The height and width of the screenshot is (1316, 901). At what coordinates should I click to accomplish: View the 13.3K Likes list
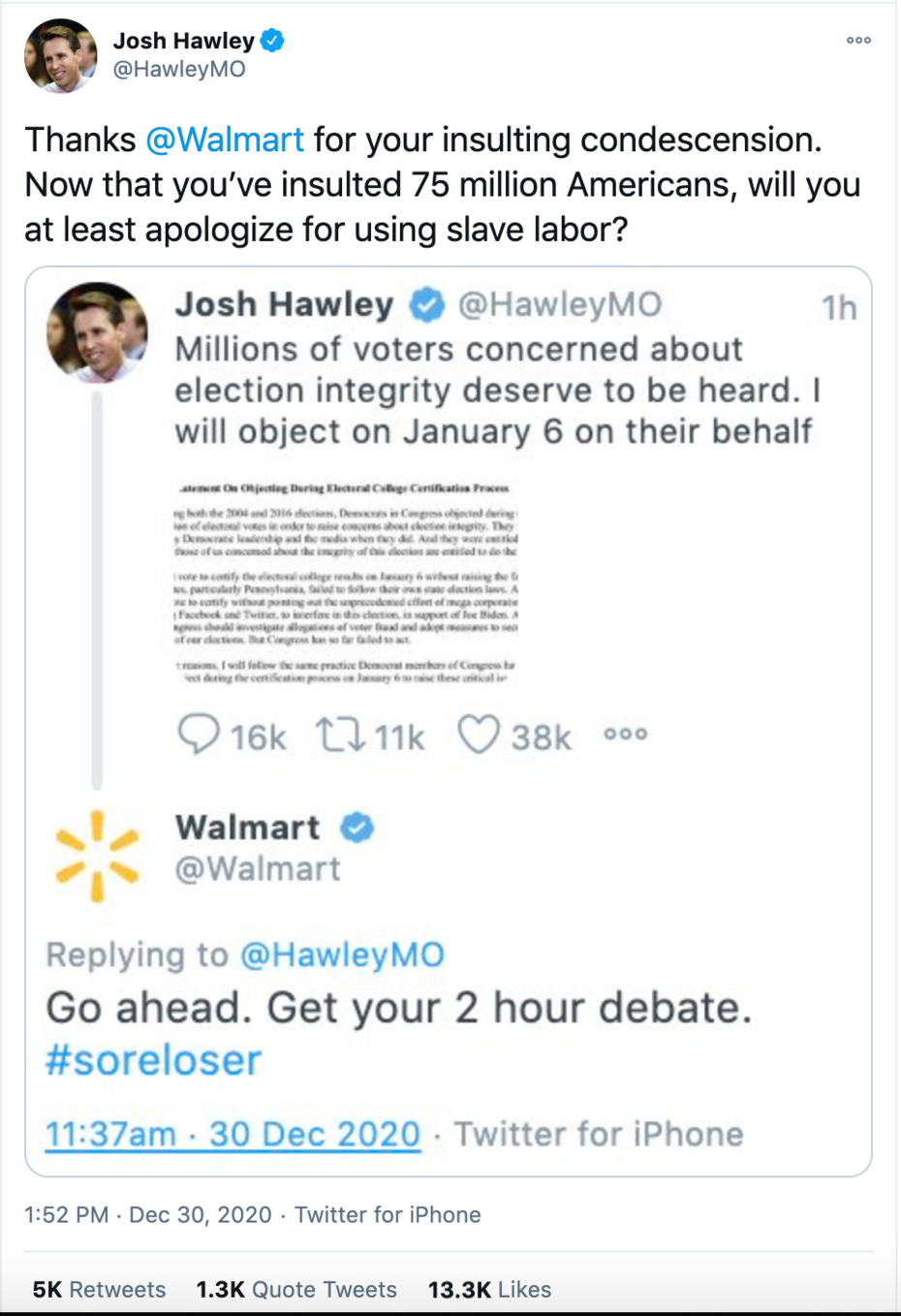[x=489, y=1289]
